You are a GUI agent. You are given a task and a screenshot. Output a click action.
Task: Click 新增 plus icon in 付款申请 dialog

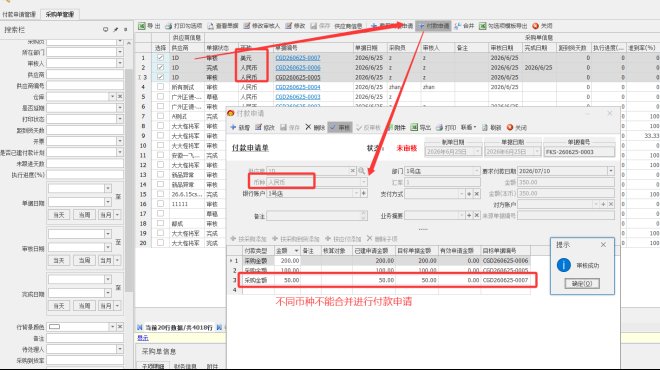(x=233, y=127)
